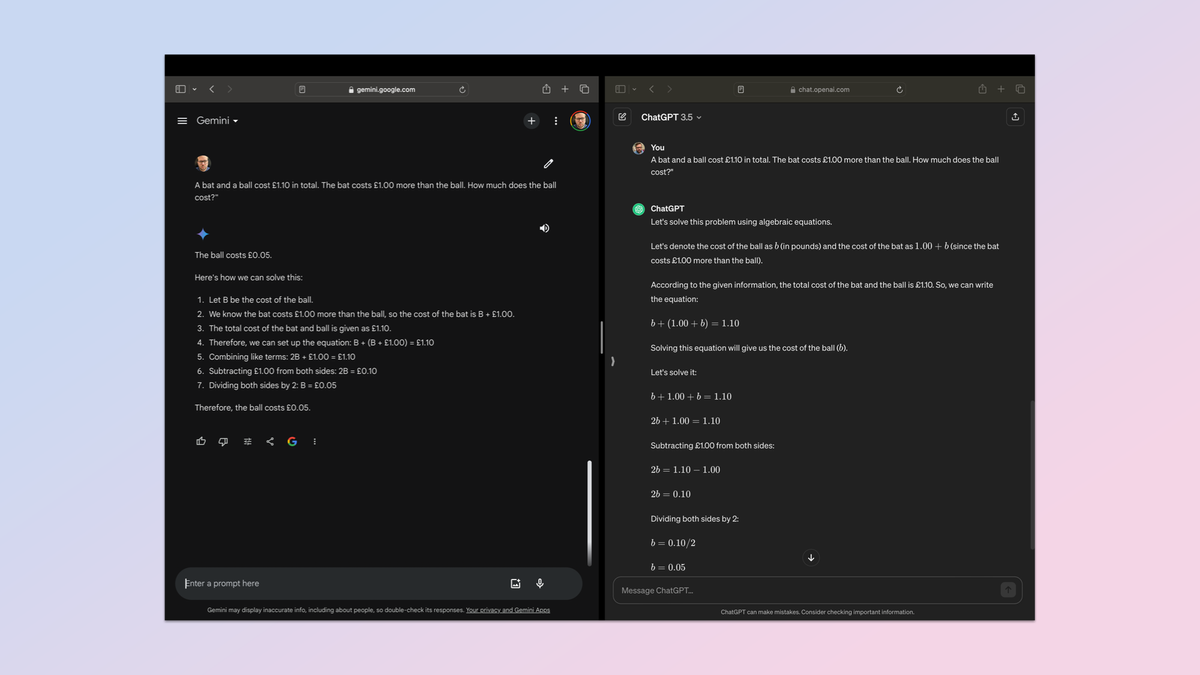Toggle the Safari sidebar panel
The image size is (1200, 675).
tap(181, 88)
